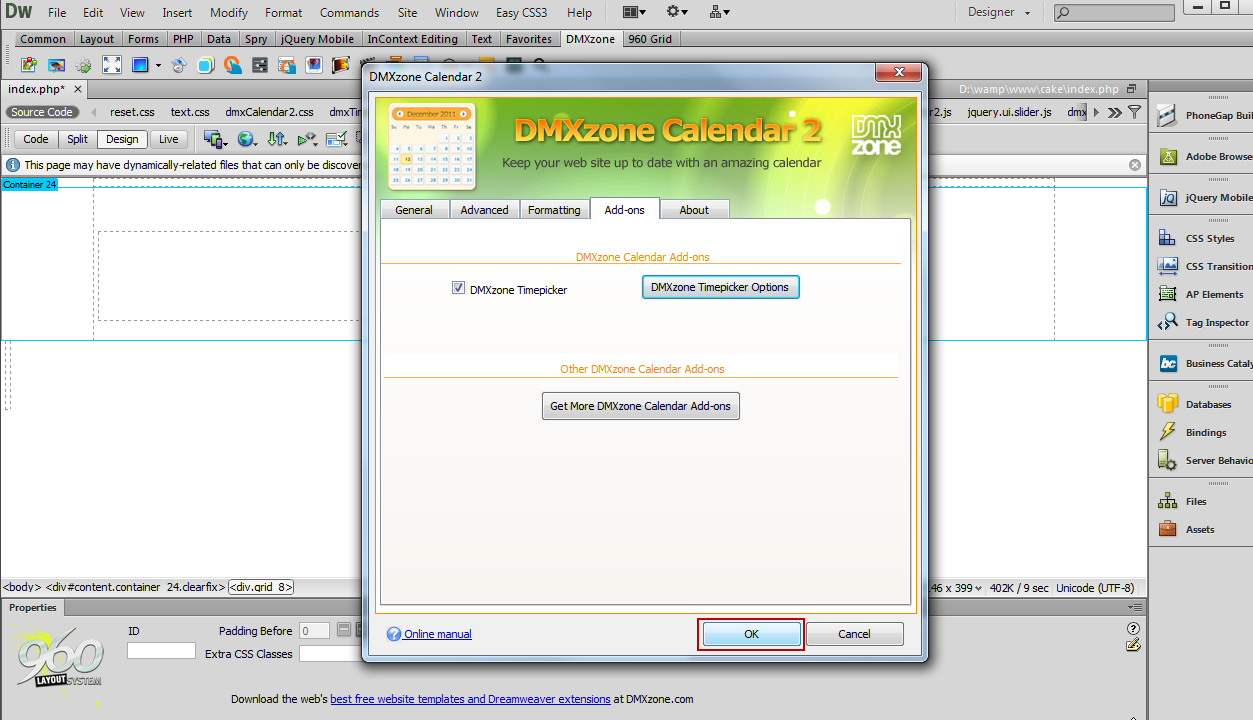Open Multiscreen preview icon in document toolbar
Viewport: 1253px width, 720px height.
pyautogui.click(x=214, y=139)
